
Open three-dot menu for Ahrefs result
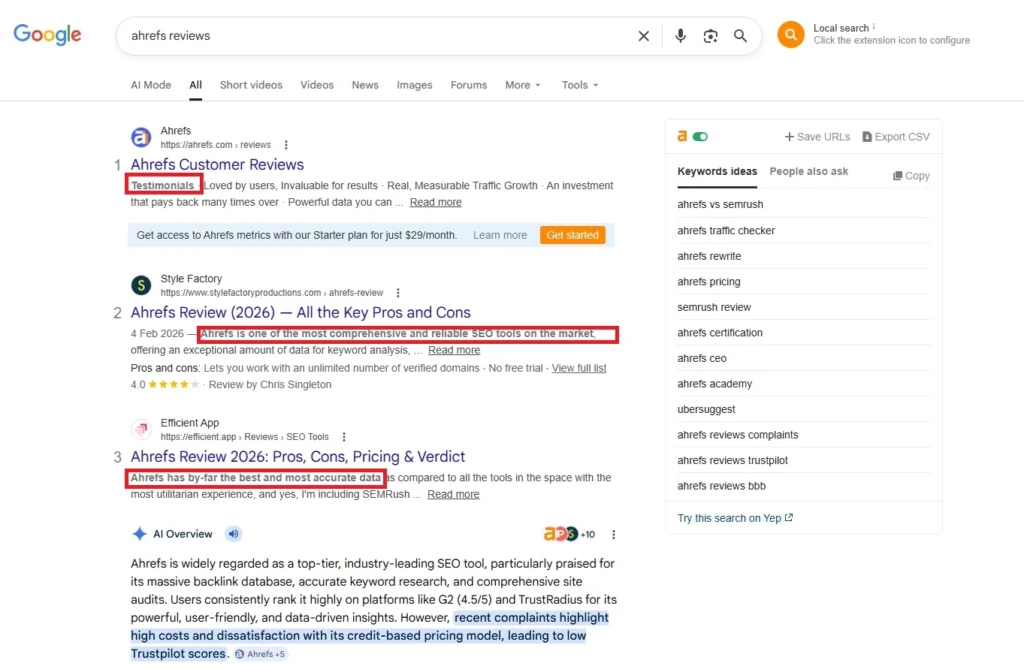point(286,145)
